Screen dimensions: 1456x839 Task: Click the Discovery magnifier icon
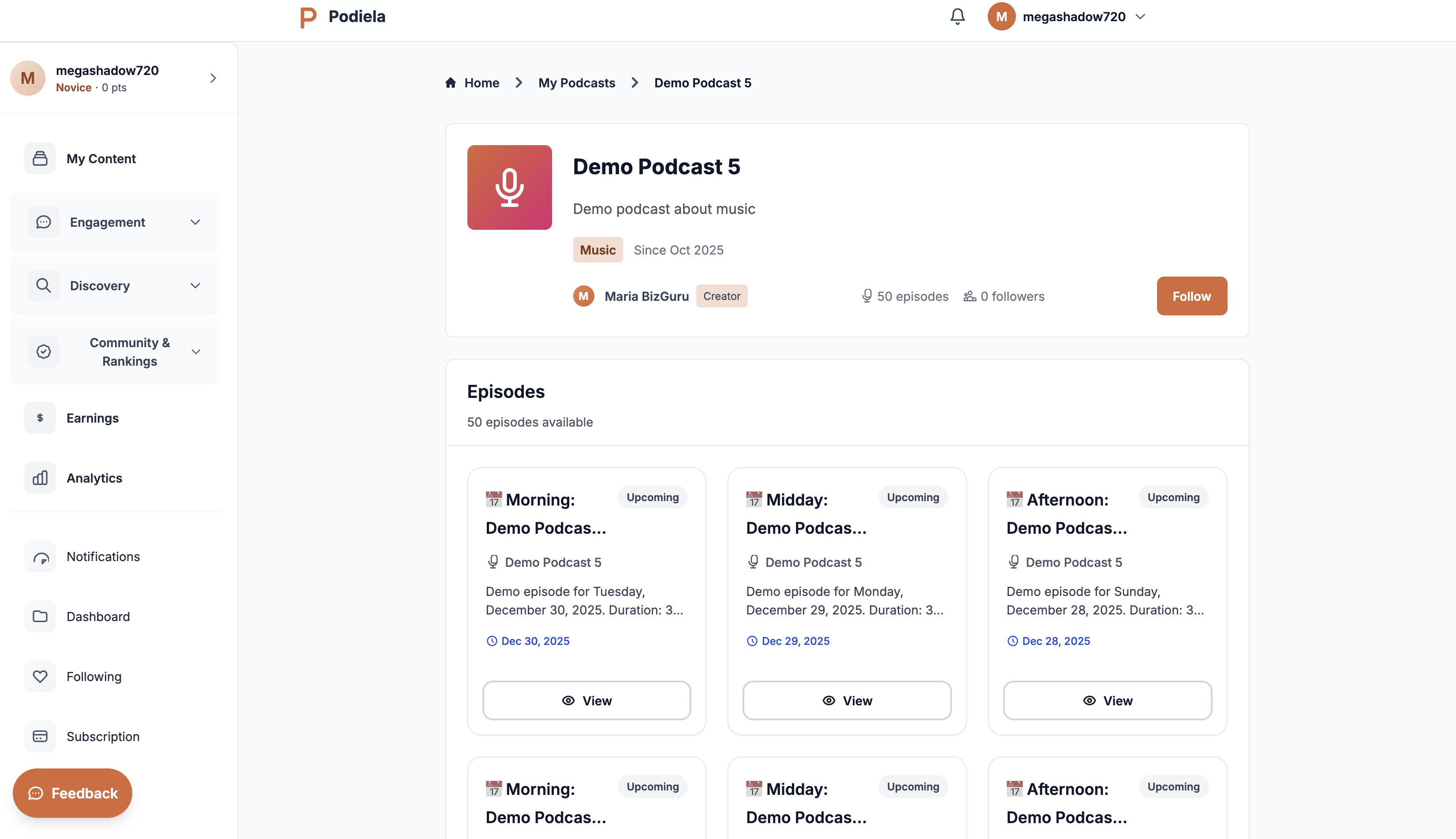click(44, 286)
